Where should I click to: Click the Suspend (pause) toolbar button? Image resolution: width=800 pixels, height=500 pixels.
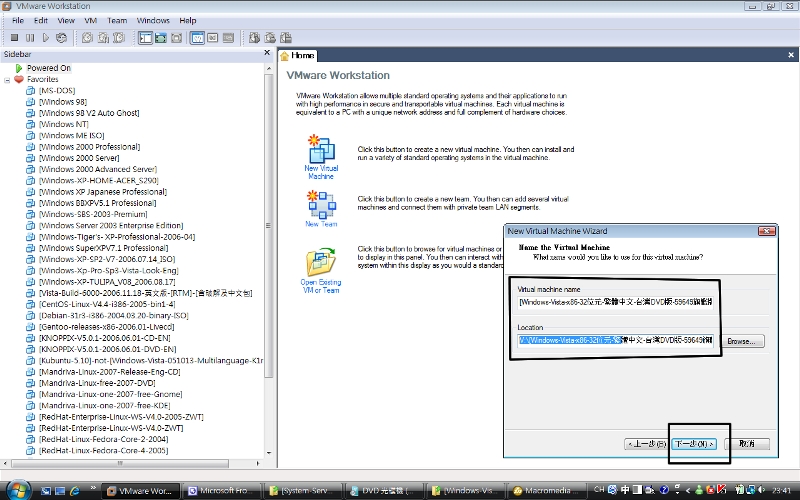tap(30, 38)
